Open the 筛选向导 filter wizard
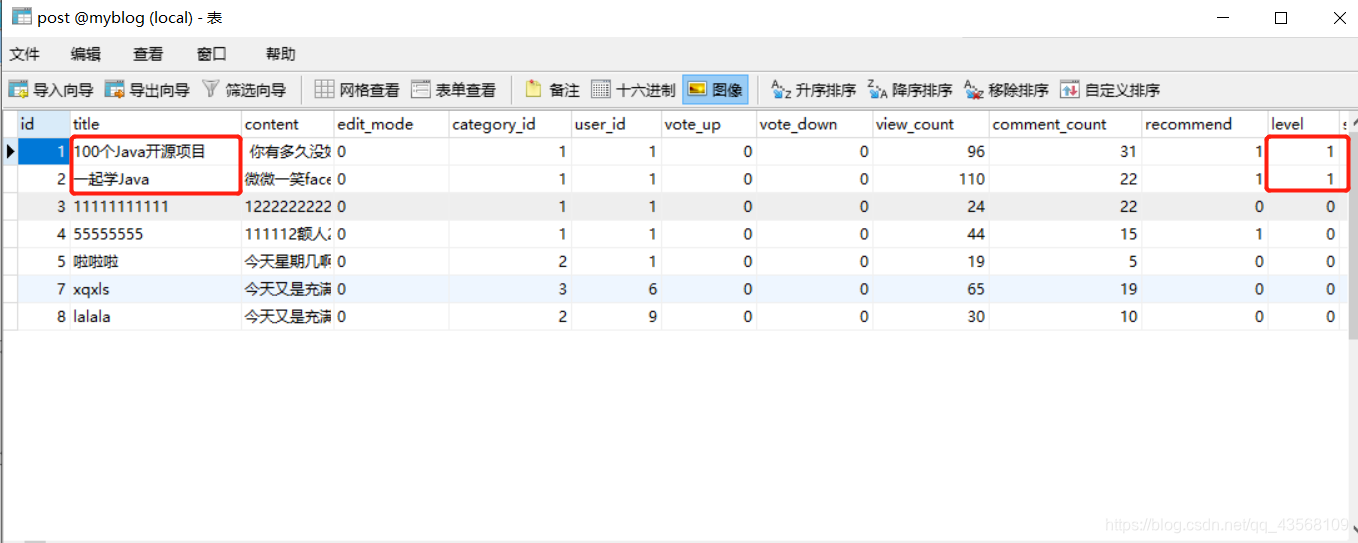 (243, 90)
